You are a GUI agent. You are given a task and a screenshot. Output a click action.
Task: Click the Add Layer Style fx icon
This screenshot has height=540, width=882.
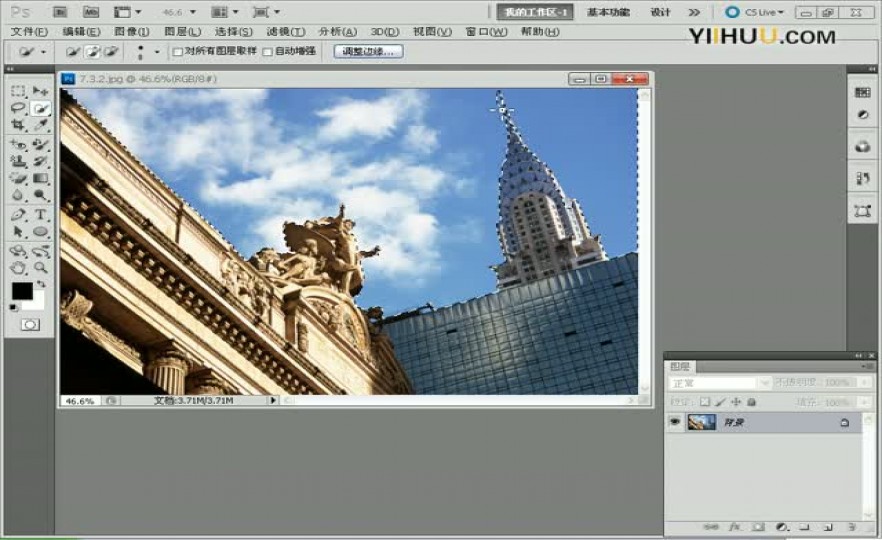coord(735,527)
